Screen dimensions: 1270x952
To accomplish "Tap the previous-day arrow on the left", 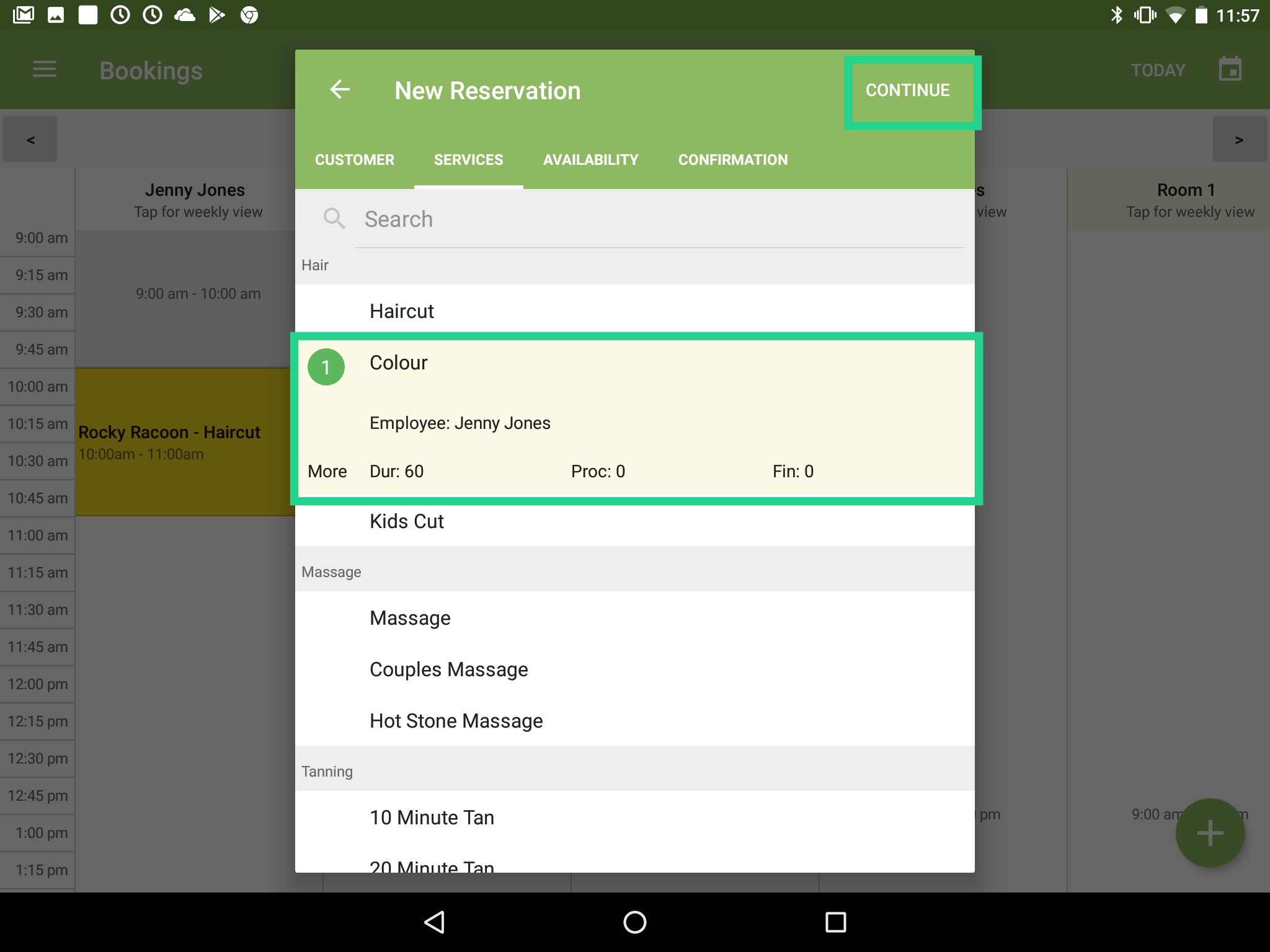I will (x=29, y=139).
